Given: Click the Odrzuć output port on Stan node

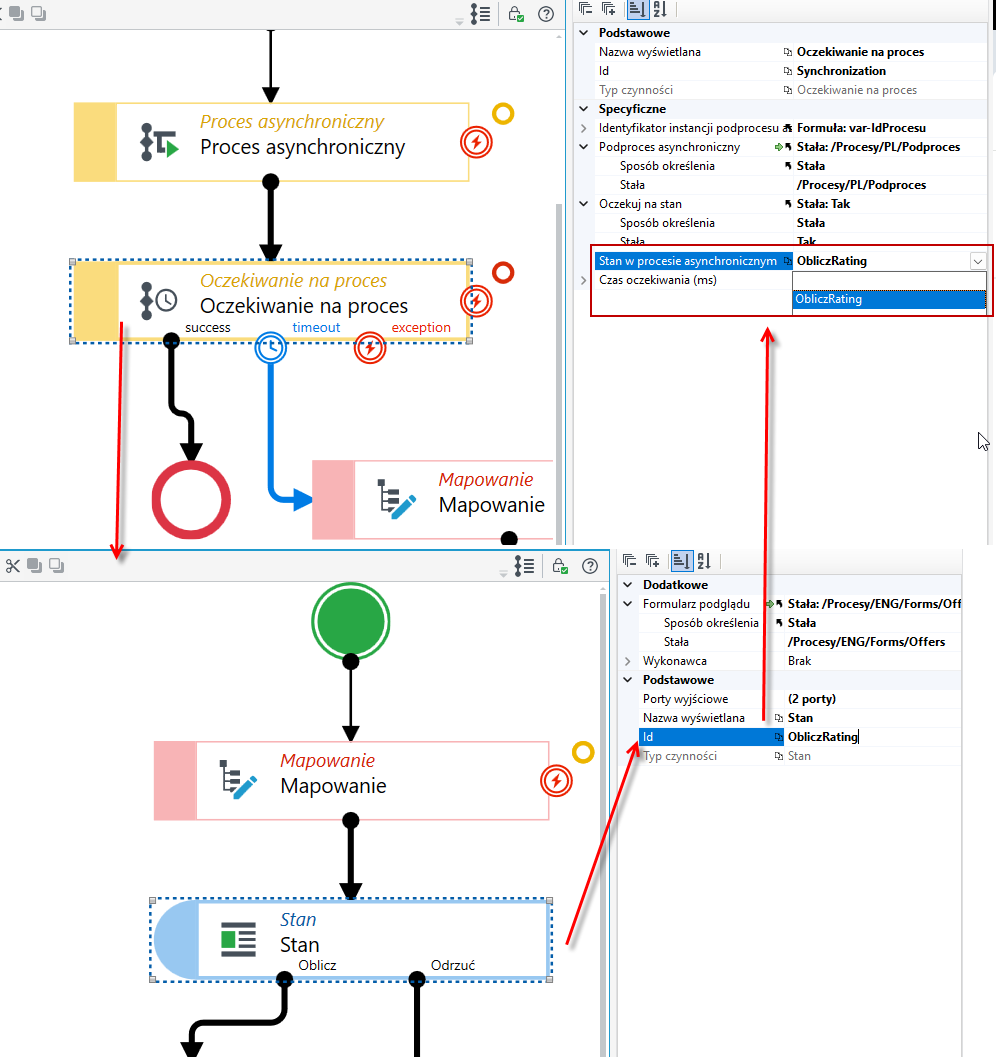Looking at the screenshot, I should (x=417, y=979).
